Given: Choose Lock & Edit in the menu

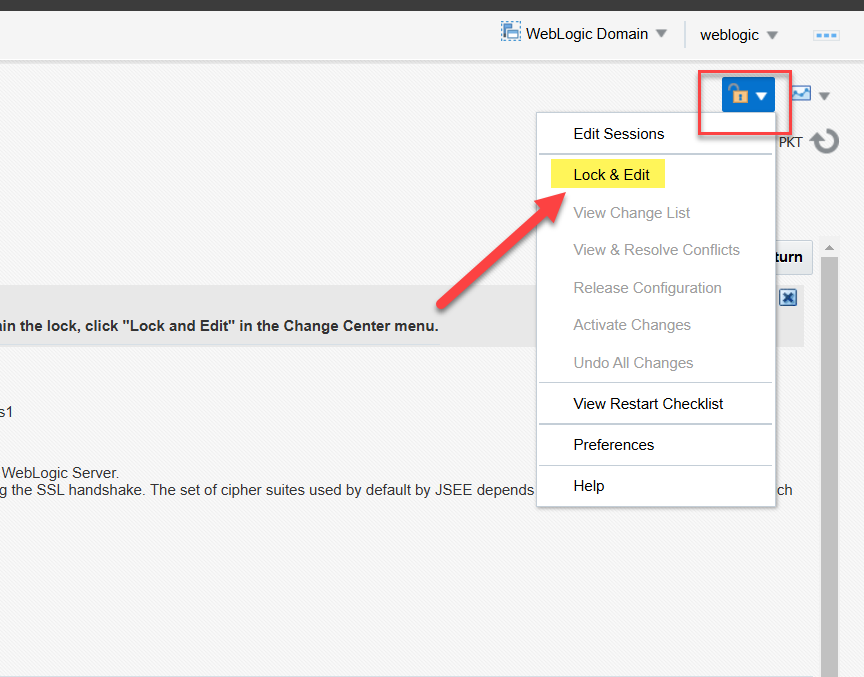Looking at the screenshot, I should pos(611,175).
